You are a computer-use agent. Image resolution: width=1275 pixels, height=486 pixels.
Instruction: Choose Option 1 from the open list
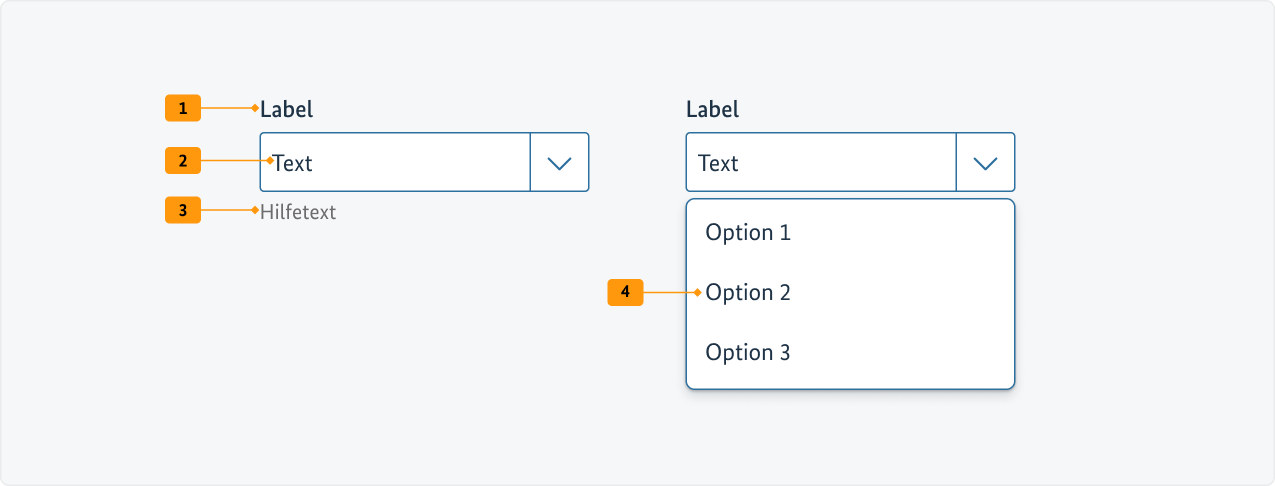[x=748, y=233]
